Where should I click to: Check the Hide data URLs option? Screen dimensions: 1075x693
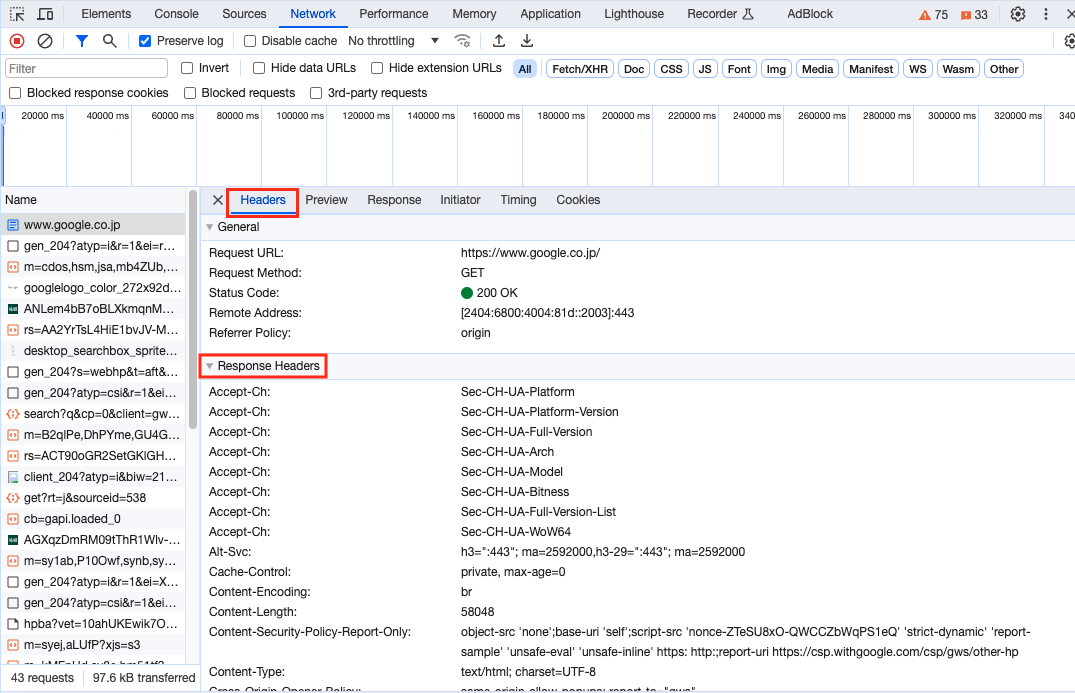tap(259, 68)
